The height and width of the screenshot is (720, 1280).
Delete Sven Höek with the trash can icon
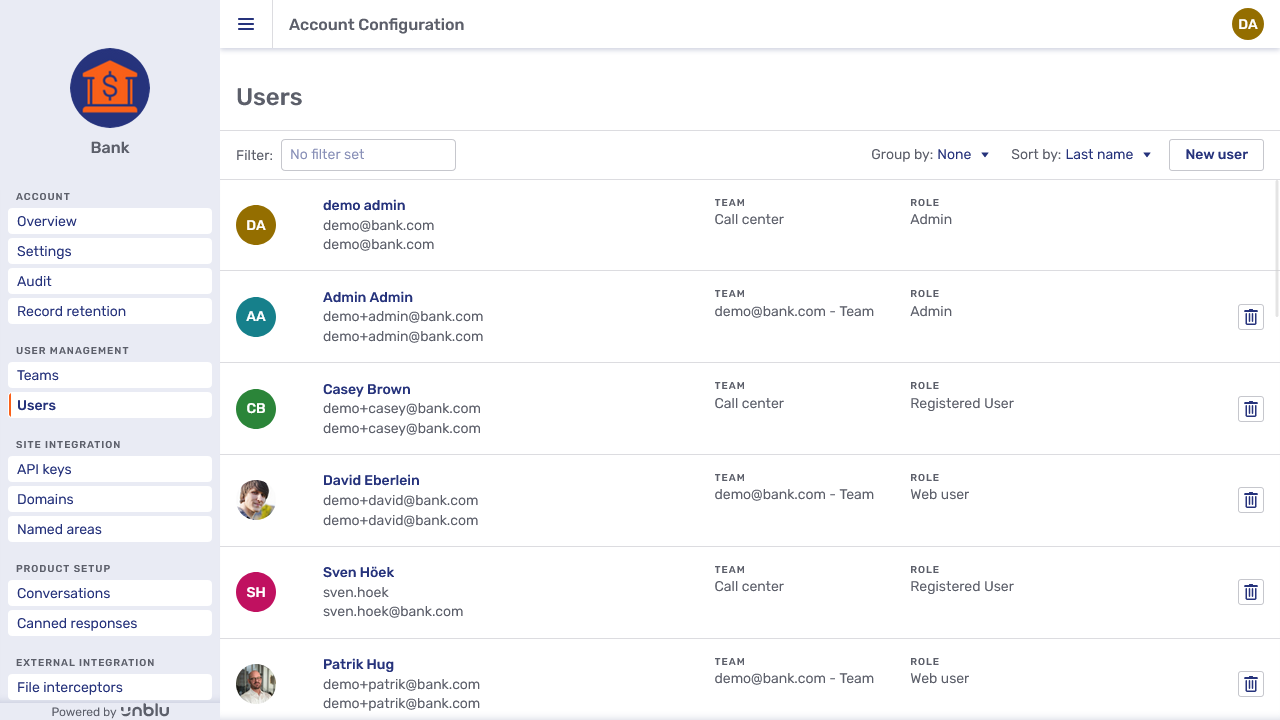point(1250,591)
